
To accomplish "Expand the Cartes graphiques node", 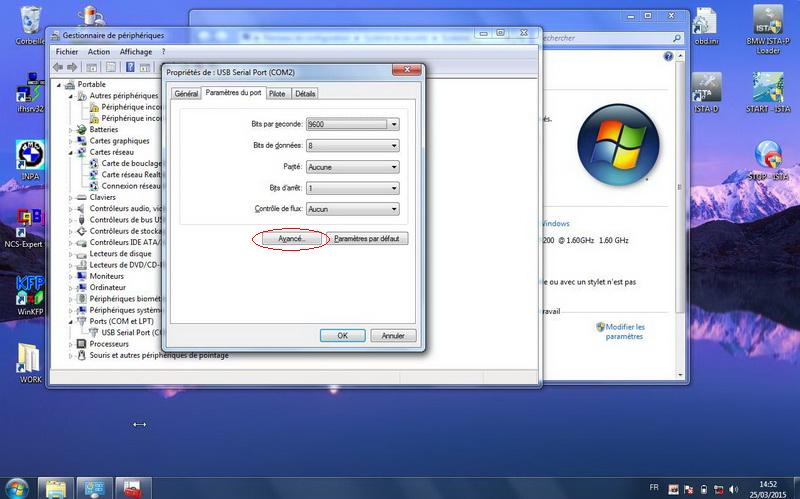I will [71, 141].
